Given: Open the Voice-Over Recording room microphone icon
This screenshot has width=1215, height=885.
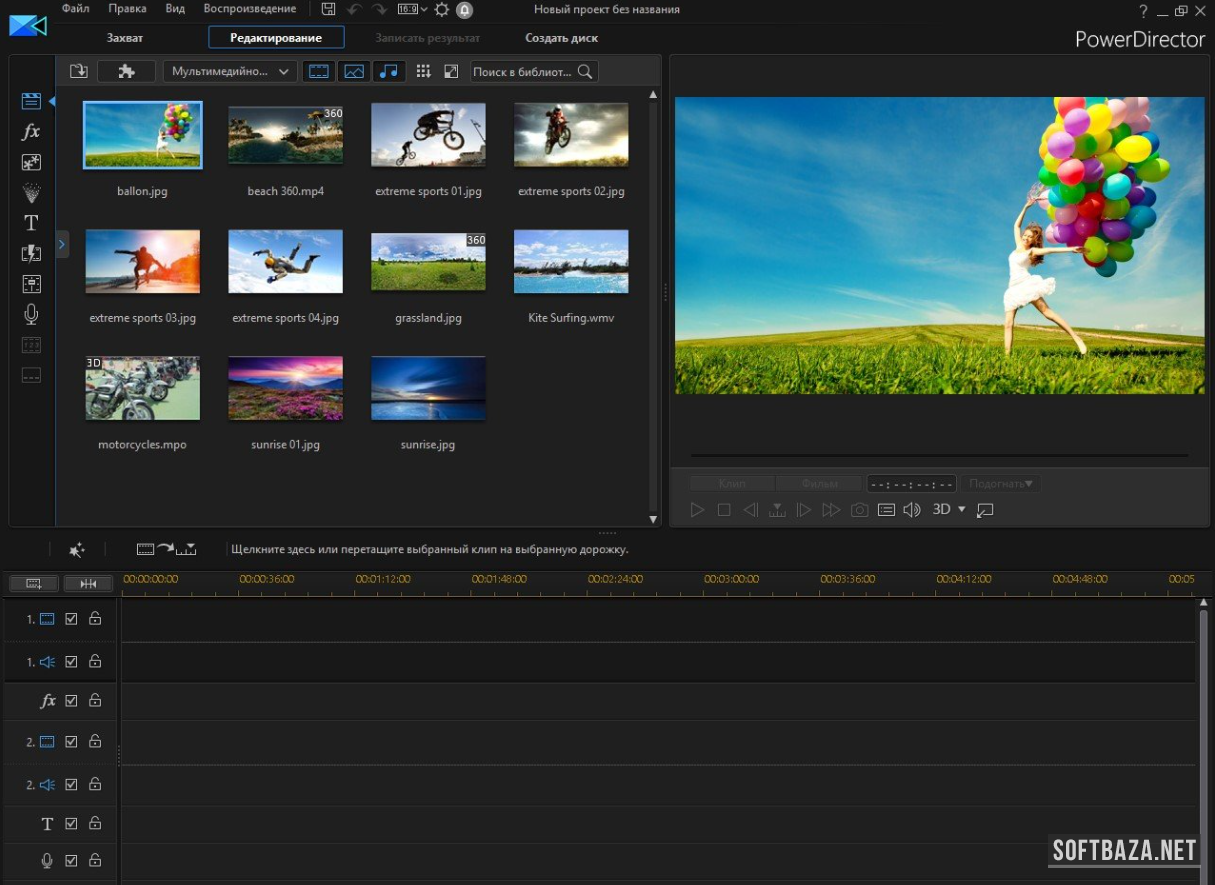Looking at the screenshot, I should tap(31, 315).
